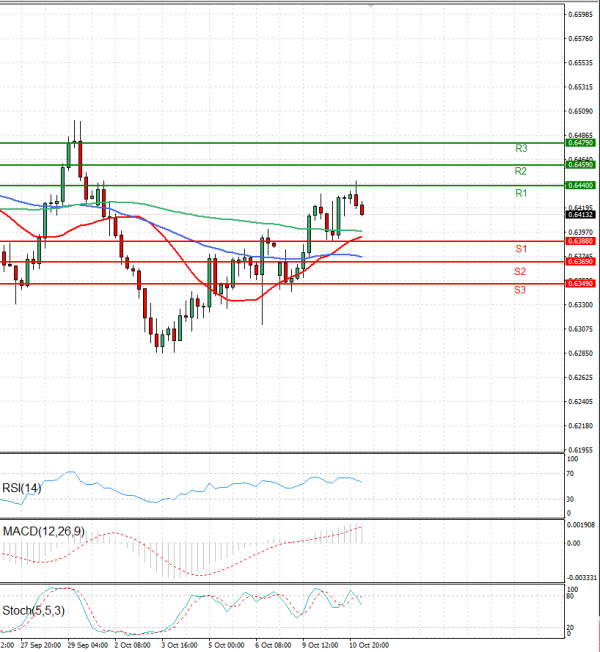Select the 0.64400 price tag

pyautogui.click(x=580, y=185)
